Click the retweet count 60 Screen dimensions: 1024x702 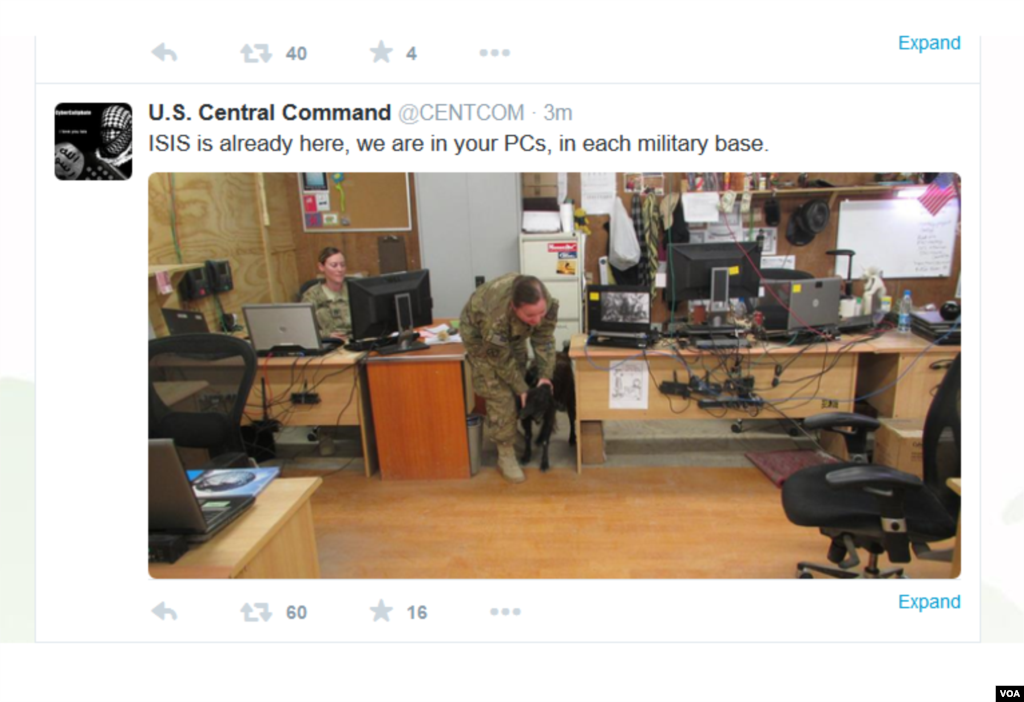click(x=296, y=613)
